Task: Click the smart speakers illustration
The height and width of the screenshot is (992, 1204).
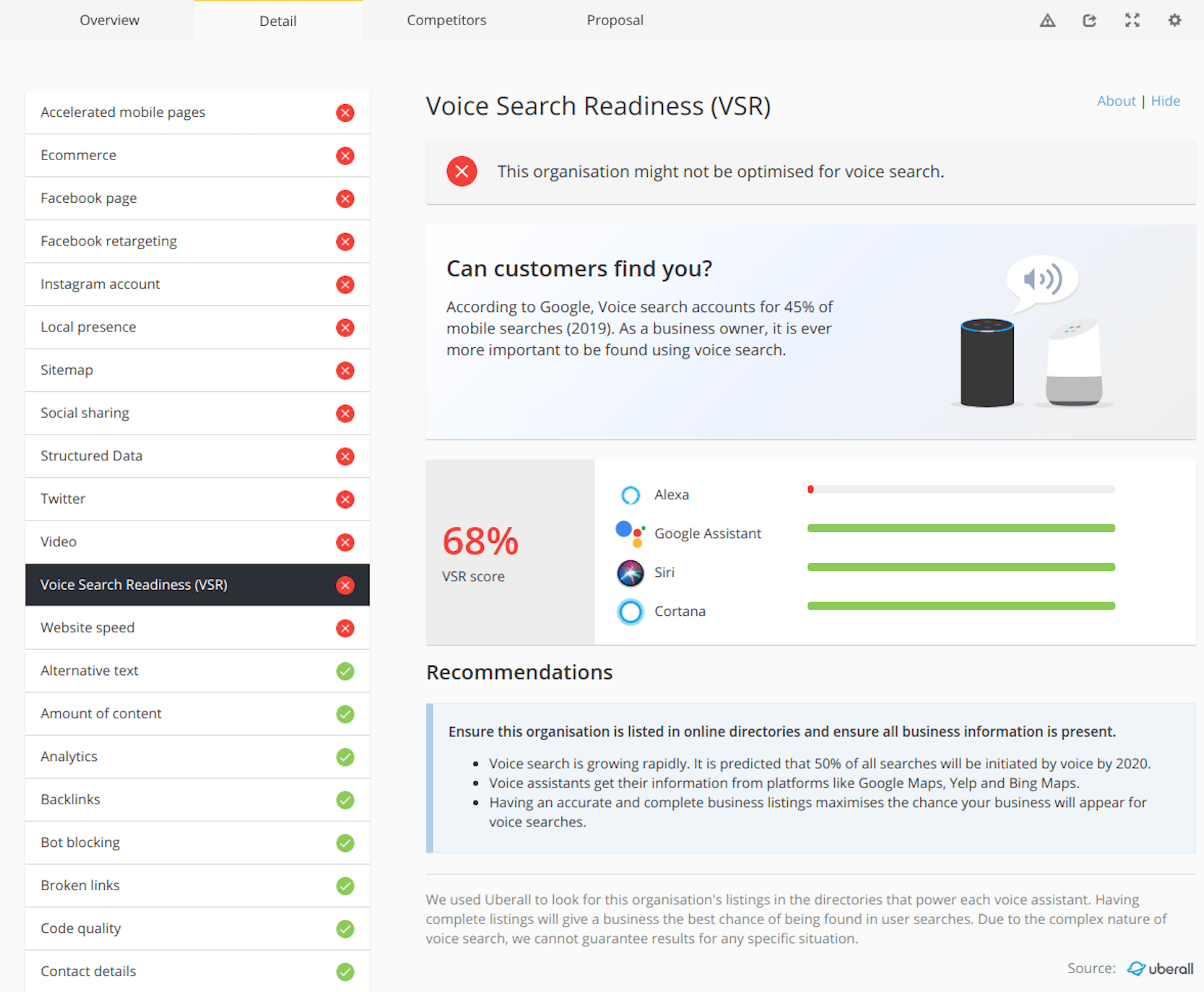Action: [1032, 331]
